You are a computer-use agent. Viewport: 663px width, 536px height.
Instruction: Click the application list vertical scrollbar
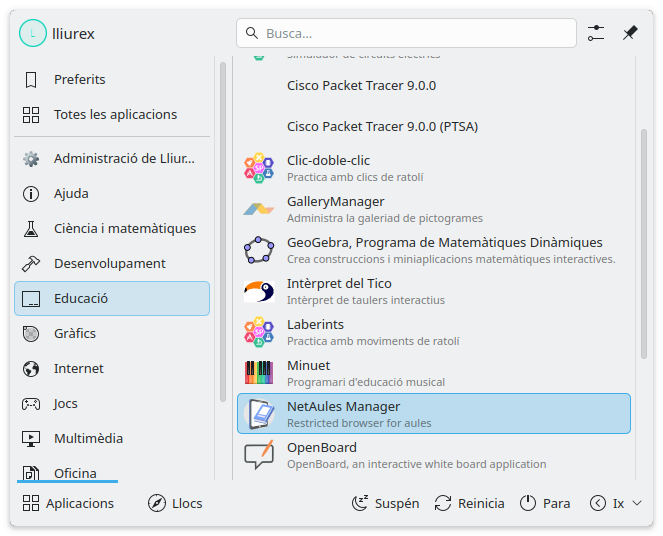[x=644, y=245]
